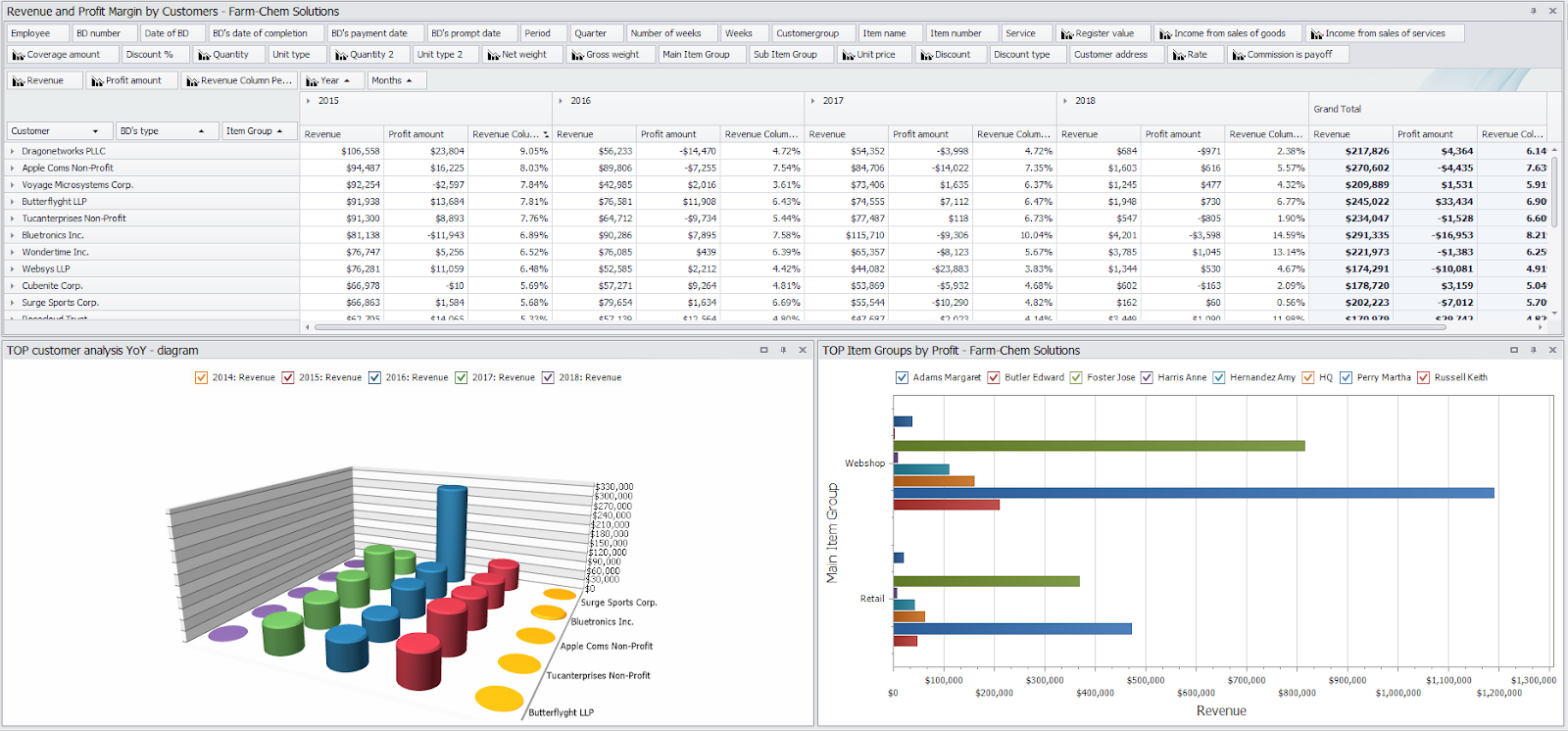1568x731 pixels.
Task: Expand the Butterflyght LLP row
Action: [x=13, y=202]
